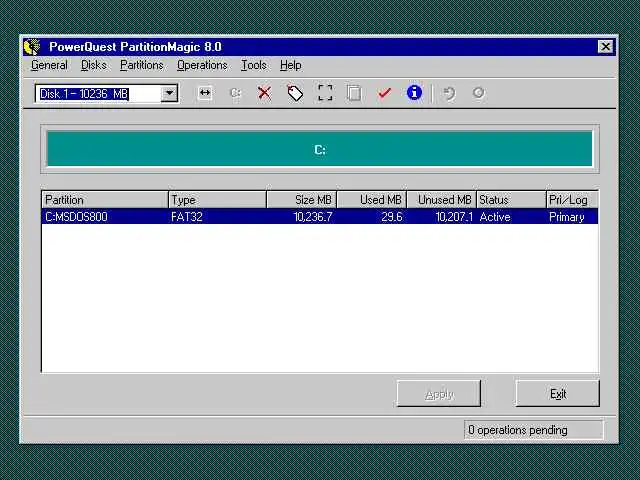Click the Format partition bracket icon

click(325, 93)
